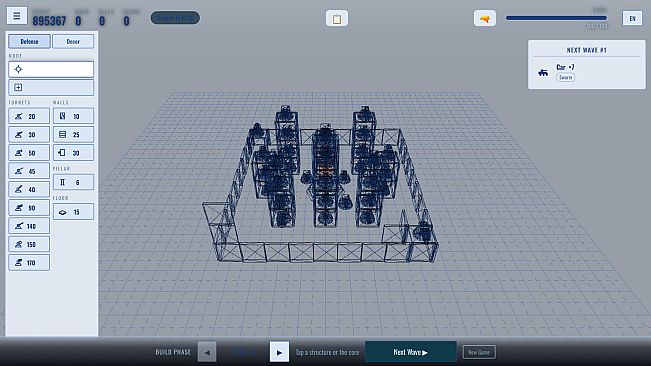This screenshot has width=651, height=366.
Task: Pick the pillar costing 6
Action: click(x=73, y=182)
